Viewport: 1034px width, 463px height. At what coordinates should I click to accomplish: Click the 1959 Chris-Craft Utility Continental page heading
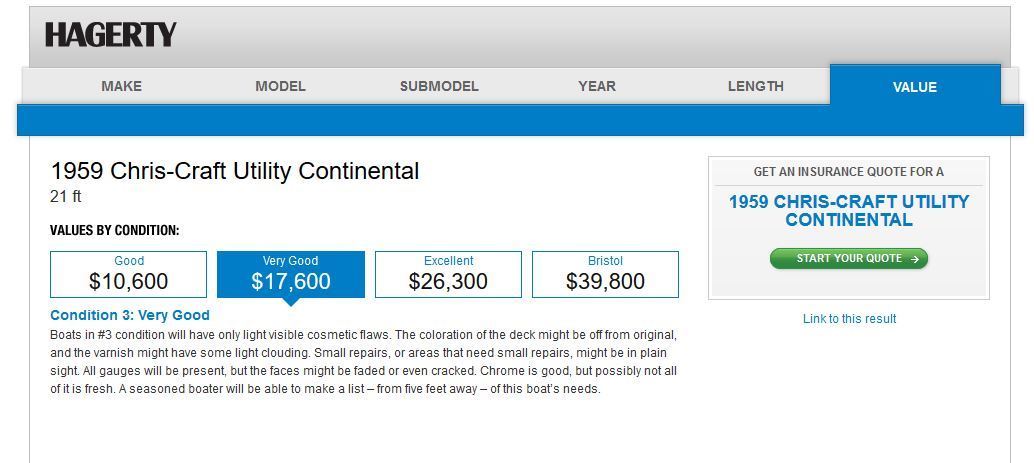[x=235, y=171]
